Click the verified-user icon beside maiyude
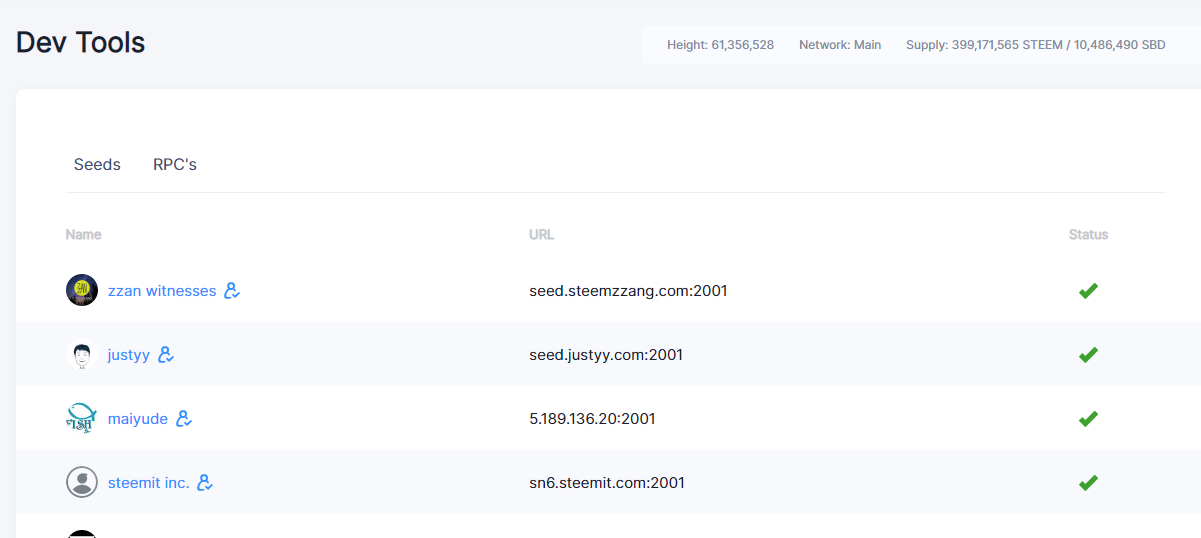This screenshot has height=538, width=1201. coord(184,419)
